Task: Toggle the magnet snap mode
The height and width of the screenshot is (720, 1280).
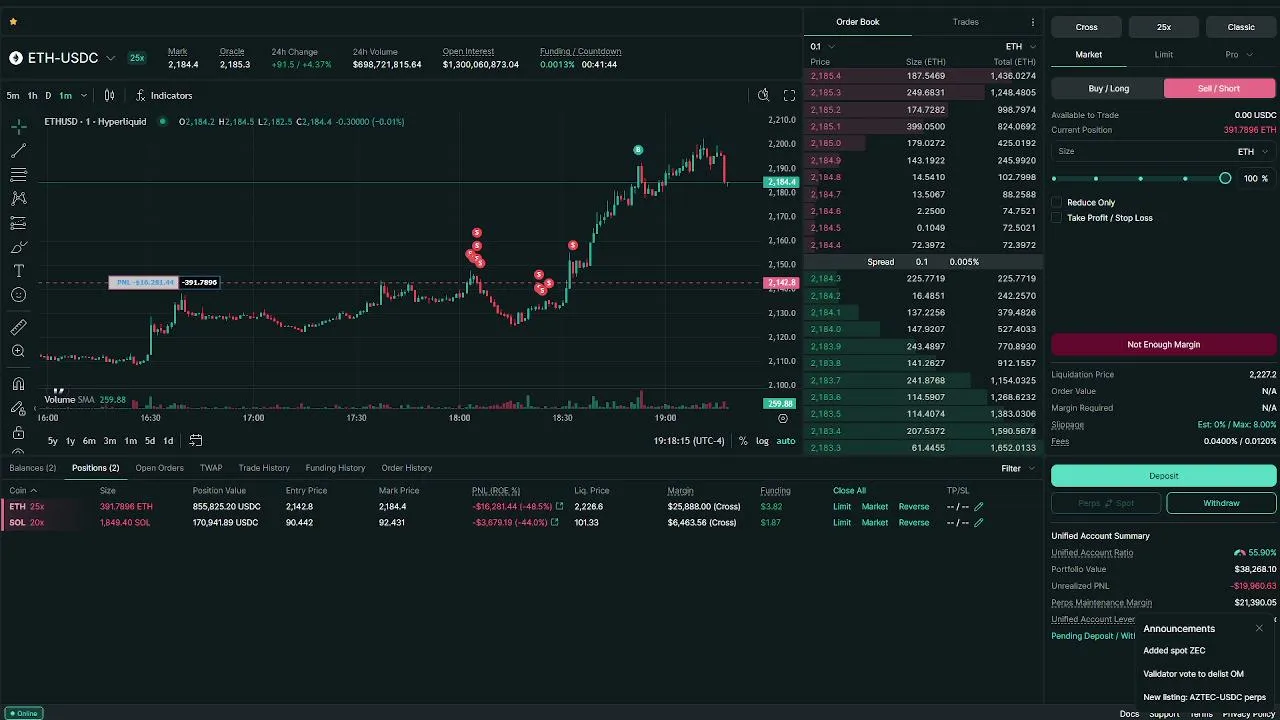Action: (x=18, y=384)
